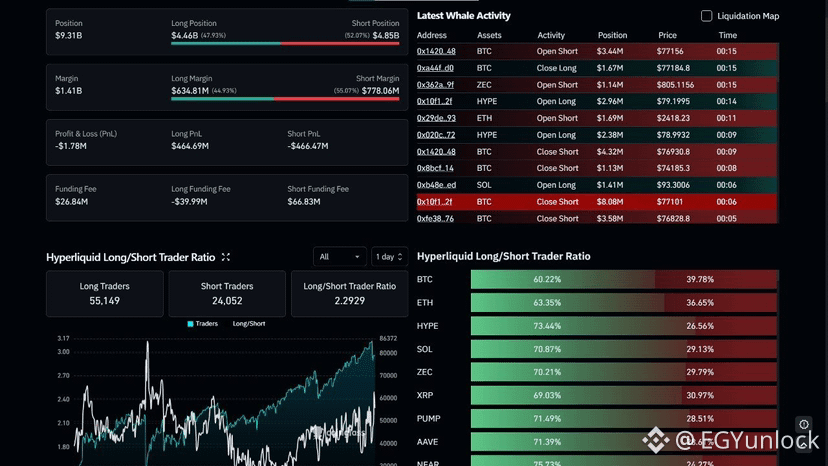Image resolution: width=828 pixels, height=466 pixels.
Task: Click the Short PnL -$466.47M value
Action: tap(308, 146)
